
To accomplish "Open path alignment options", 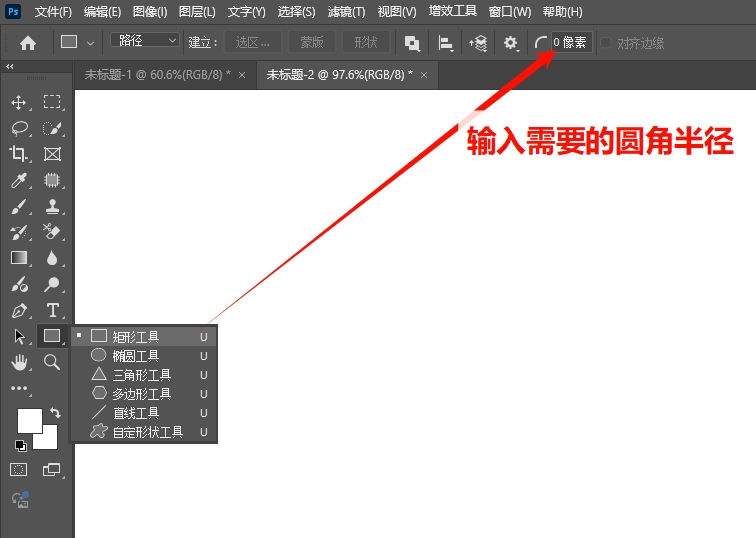I will click(x=445, y=43).
